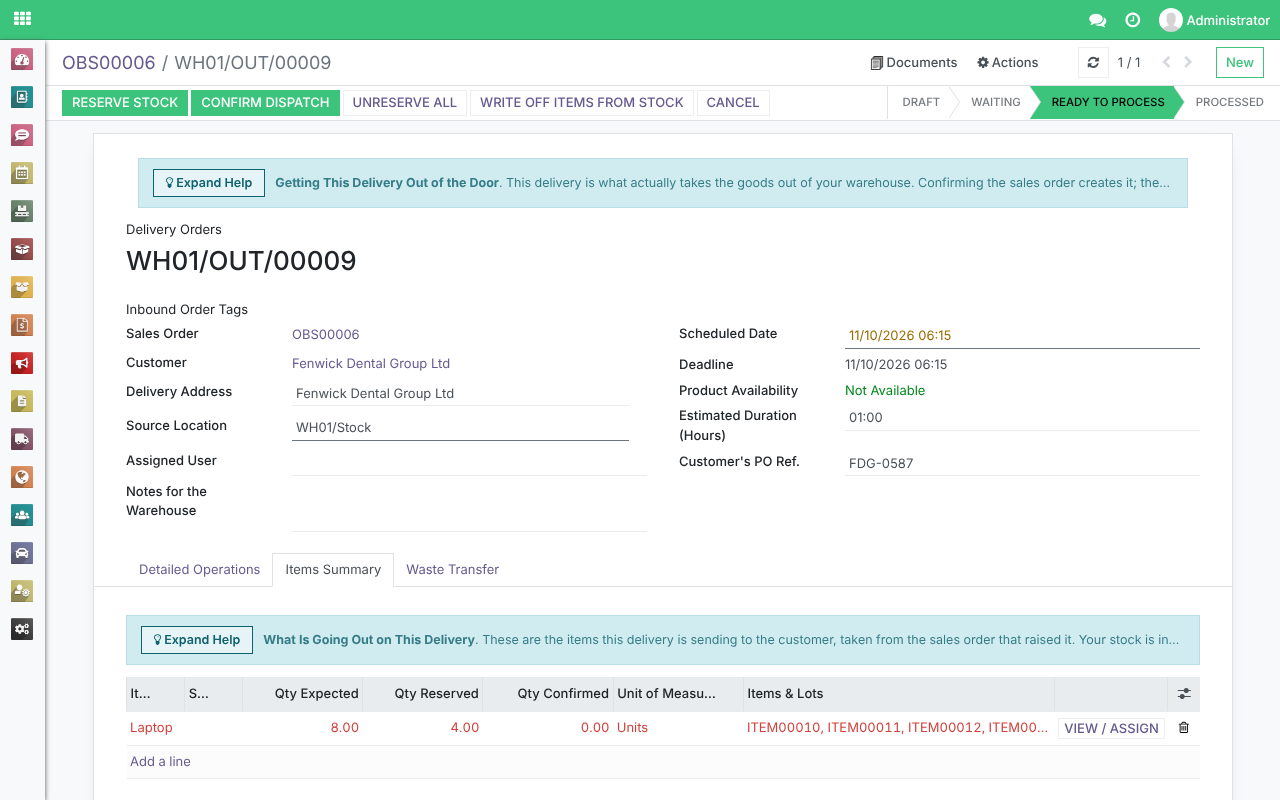Open the car fleet app in sidebar
The width and height of the screenshot is (1280, 800).
coord(22,553)
